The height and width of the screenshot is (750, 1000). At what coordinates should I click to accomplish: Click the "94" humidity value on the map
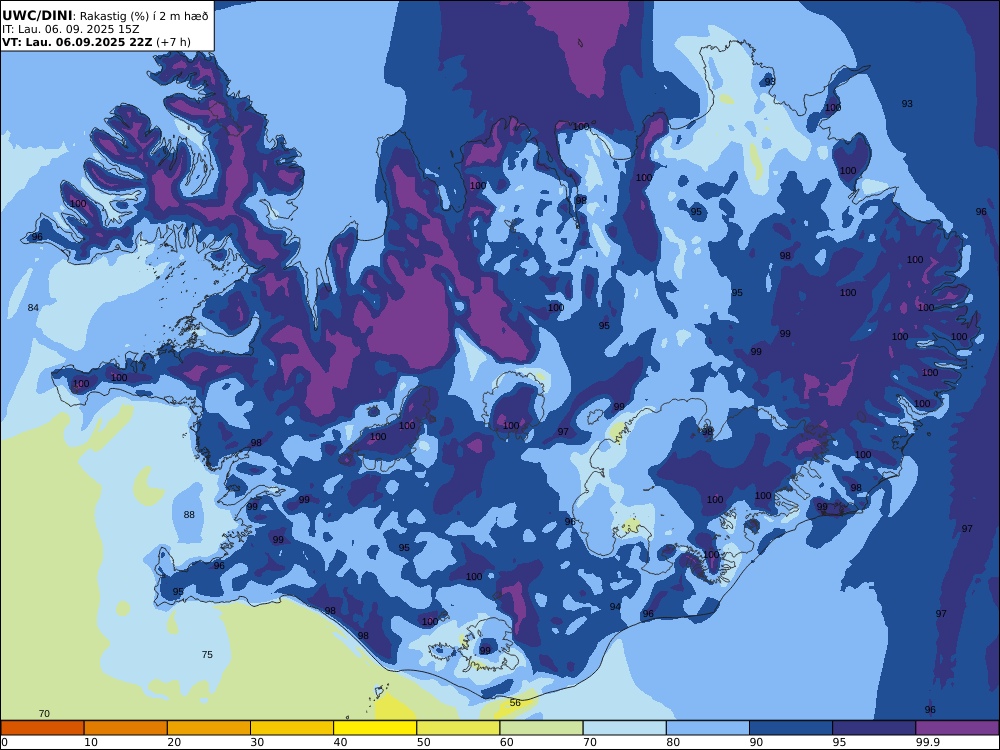click(x=615, y=607)
